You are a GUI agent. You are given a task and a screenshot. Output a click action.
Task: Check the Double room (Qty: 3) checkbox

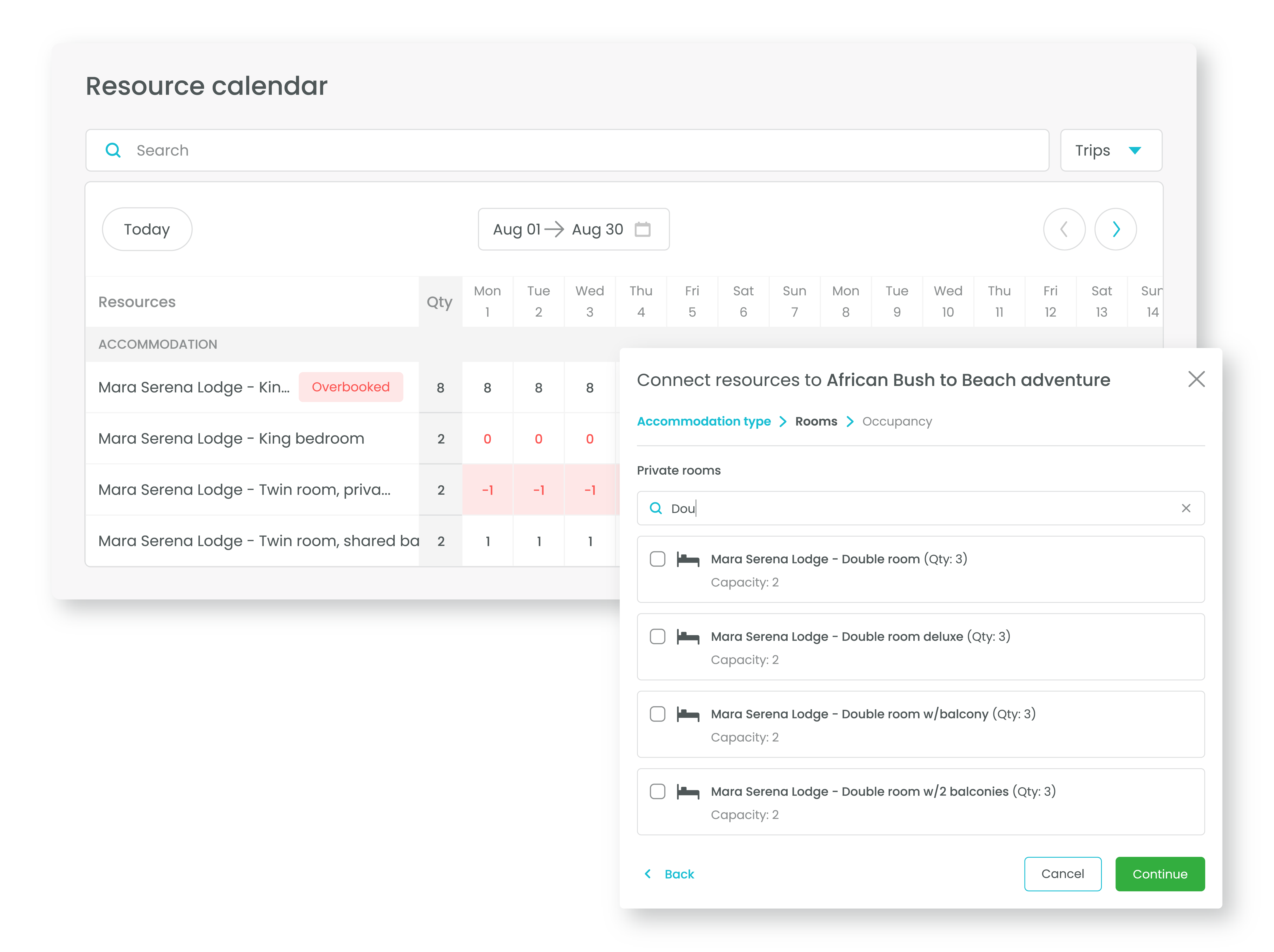pos(658,559)
